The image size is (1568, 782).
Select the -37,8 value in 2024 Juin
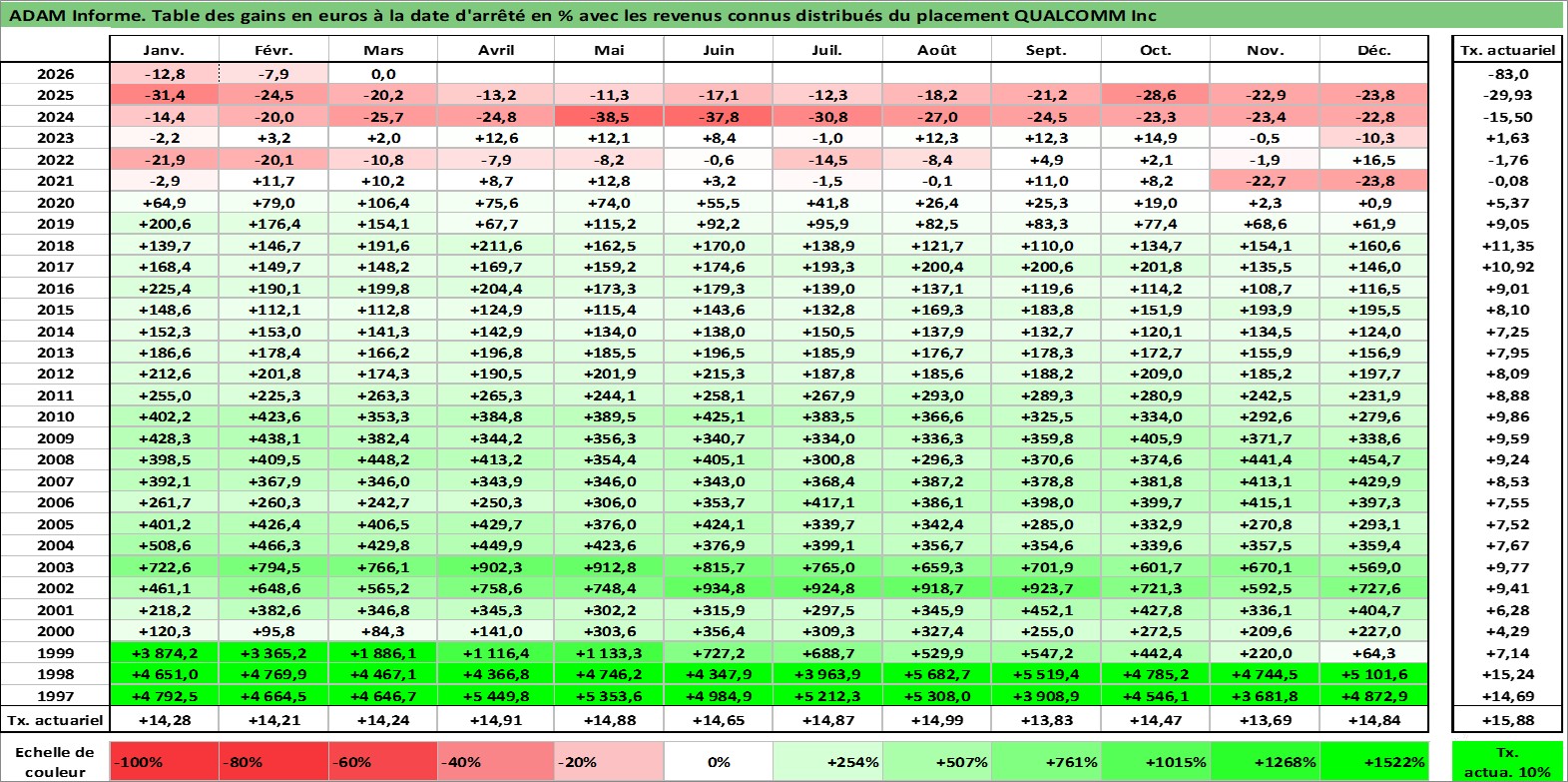pos(719,117)
